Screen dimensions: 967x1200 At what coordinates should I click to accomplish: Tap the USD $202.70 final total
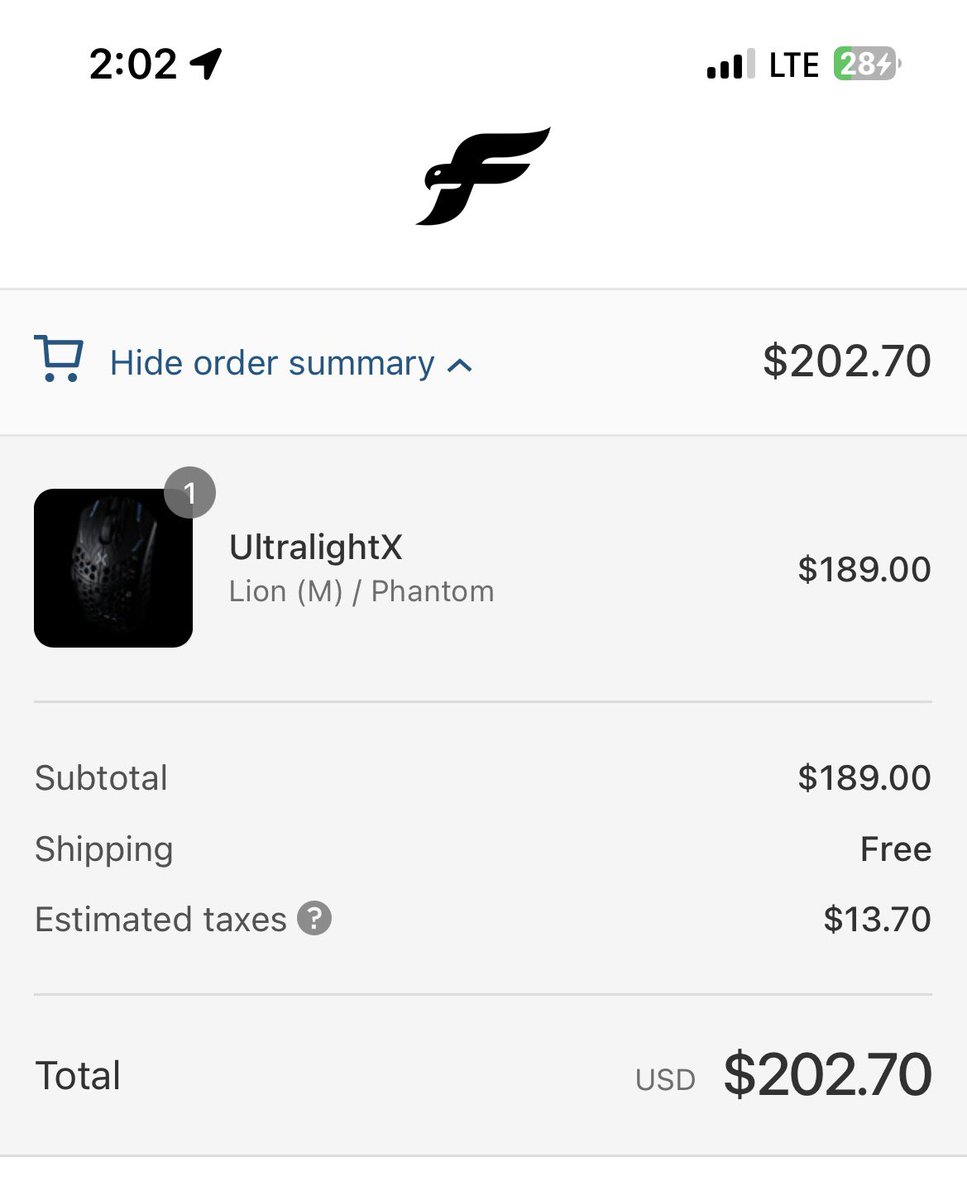tap(783, 1075)
